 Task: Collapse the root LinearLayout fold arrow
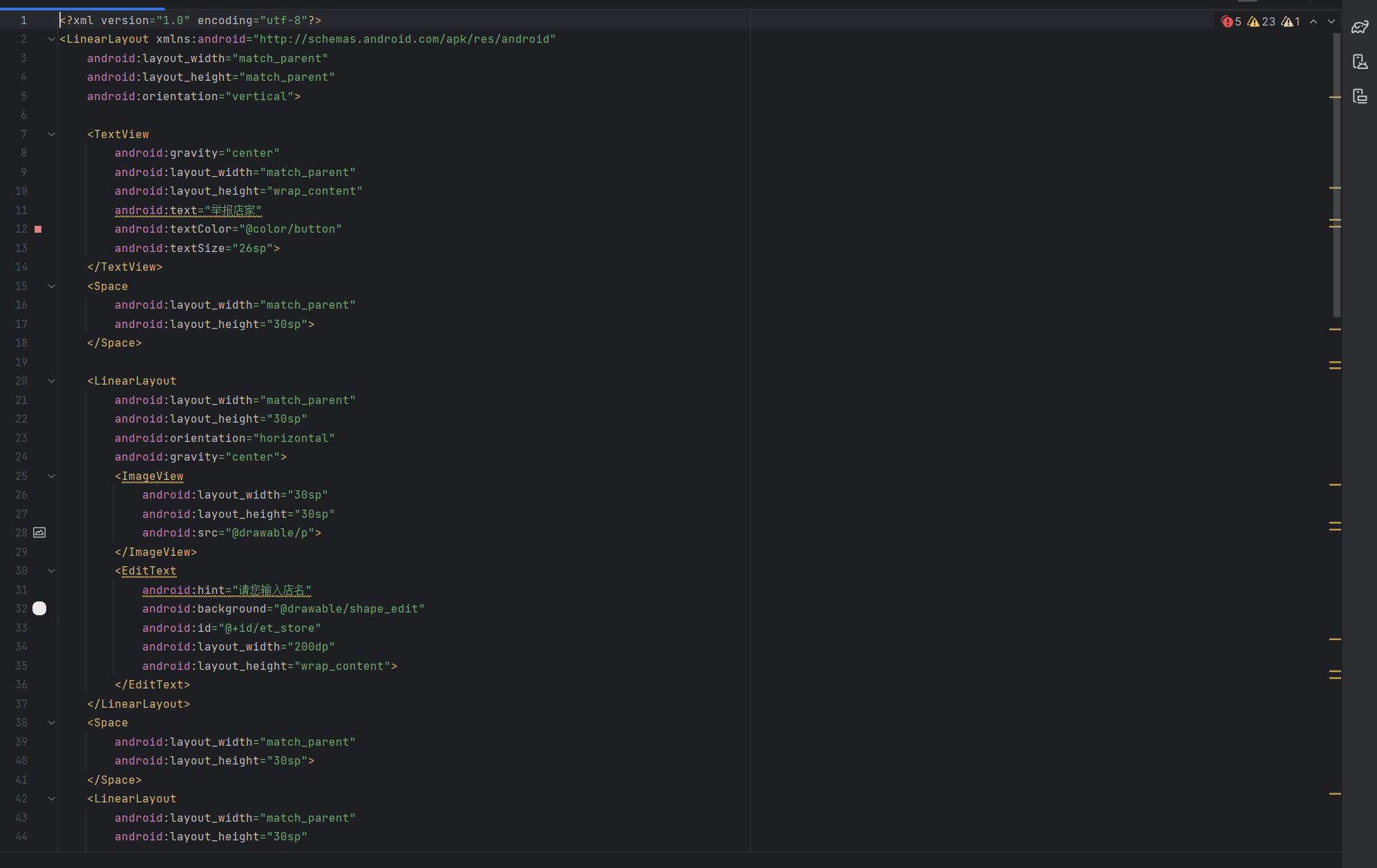(51, 39)
